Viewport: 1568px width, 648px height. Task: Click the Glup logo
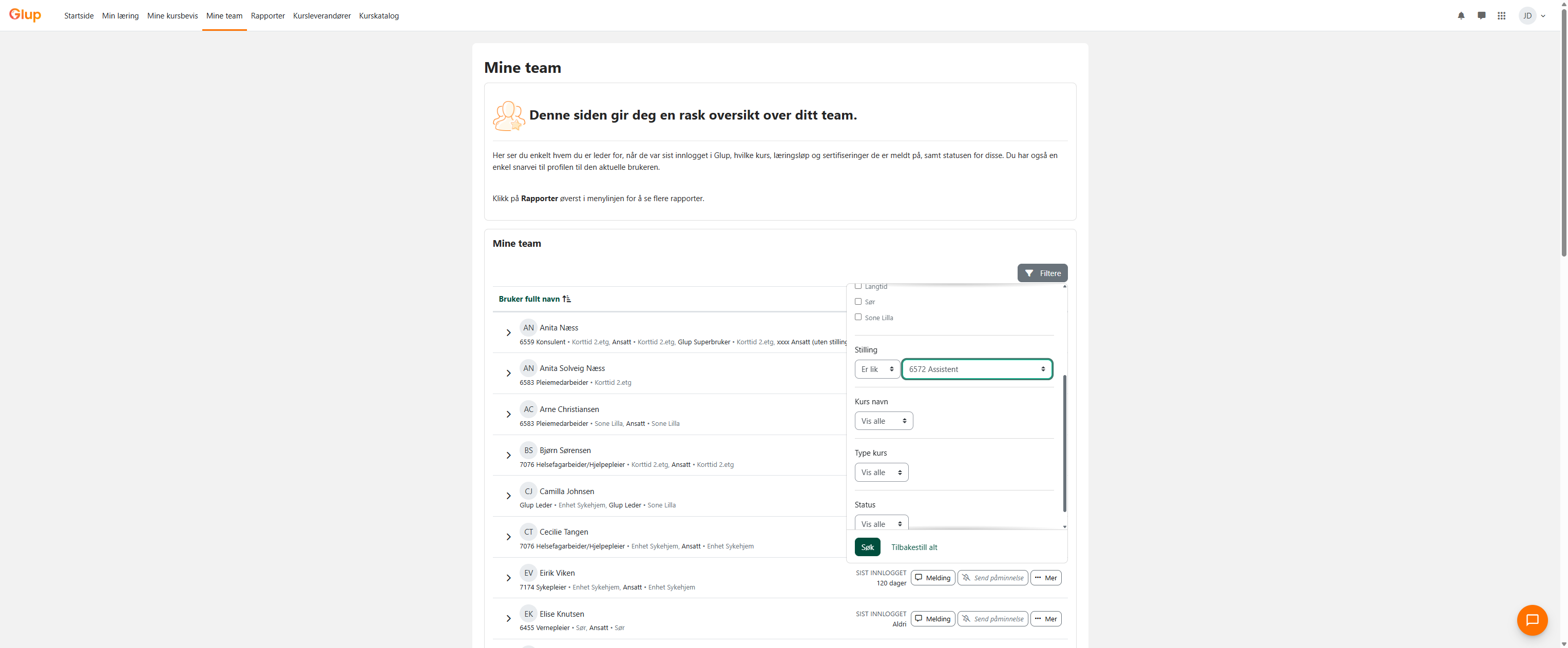[25, 15]
